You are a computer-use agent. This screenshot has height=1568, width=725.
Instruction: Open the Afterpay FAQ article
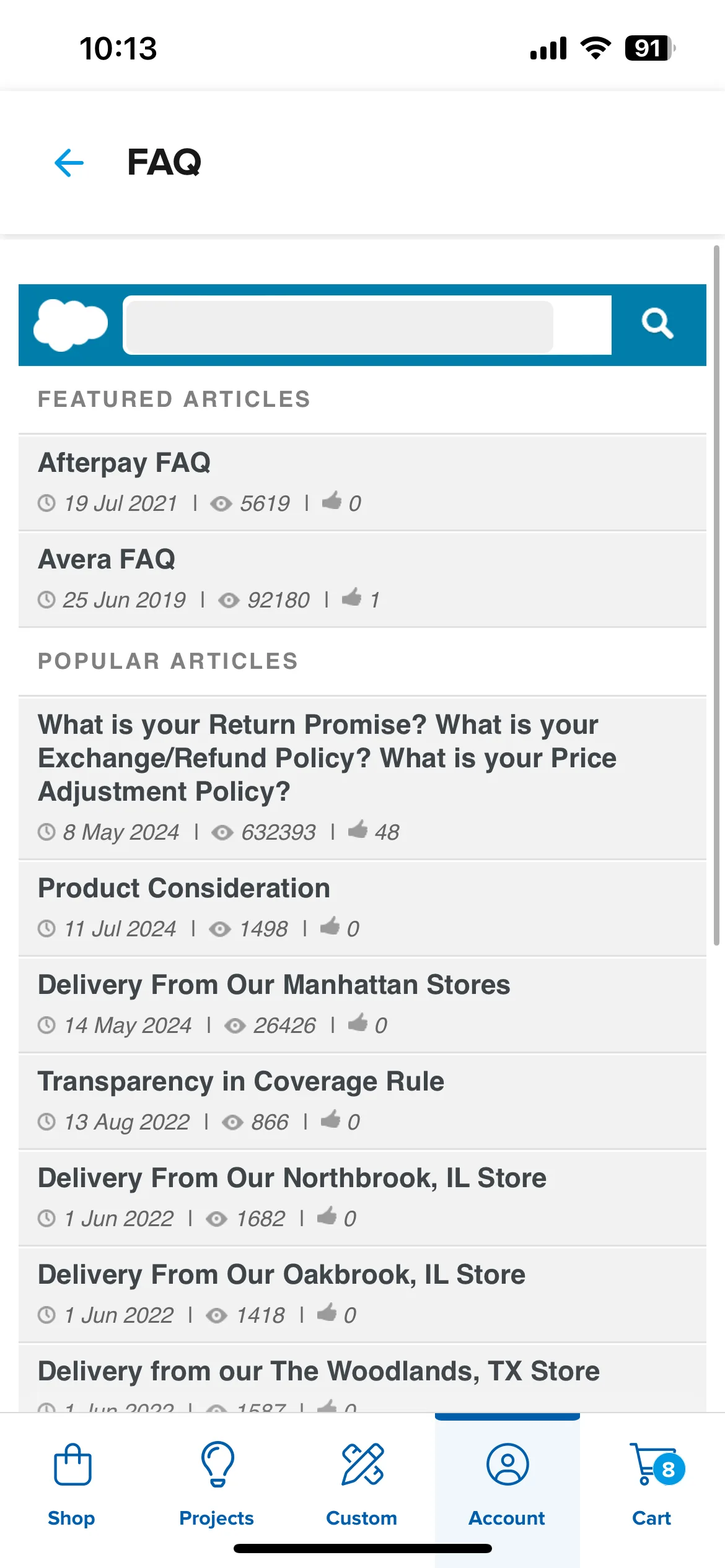tap(362, 482)
